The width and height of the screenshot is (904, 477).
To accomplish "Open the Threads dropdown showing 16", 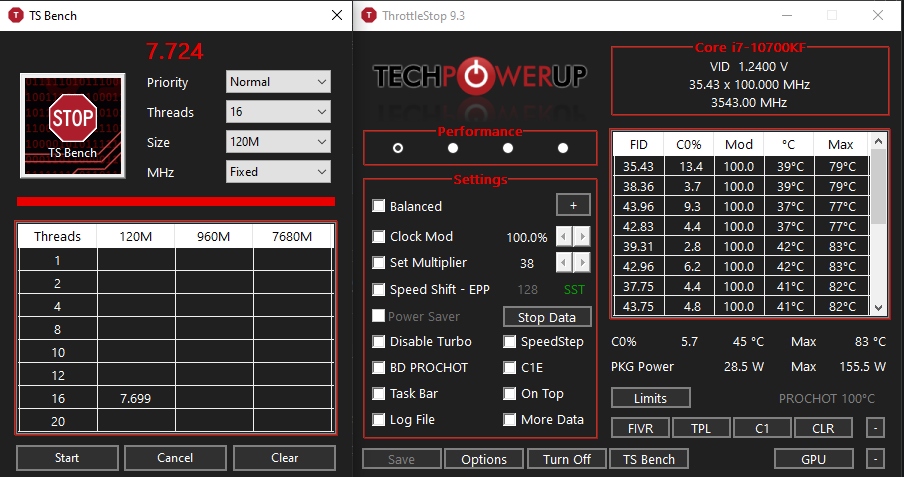I will pyautogui.click(x=278, y=112).
